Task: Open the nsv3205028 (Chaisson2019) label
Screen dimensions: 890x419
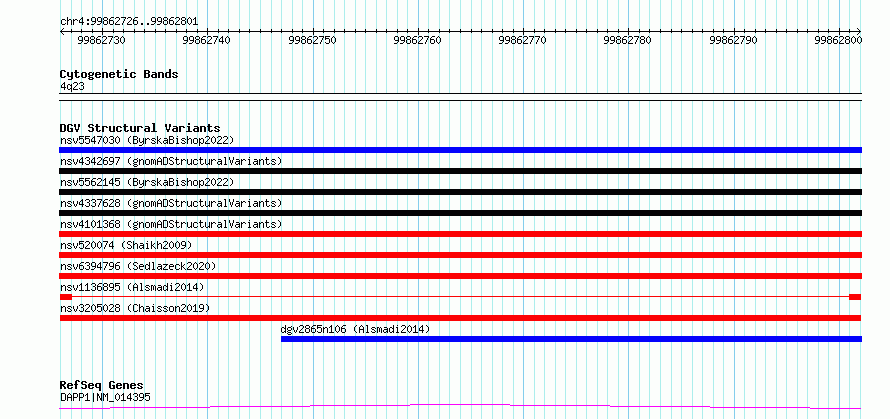Action: (135, 308)
